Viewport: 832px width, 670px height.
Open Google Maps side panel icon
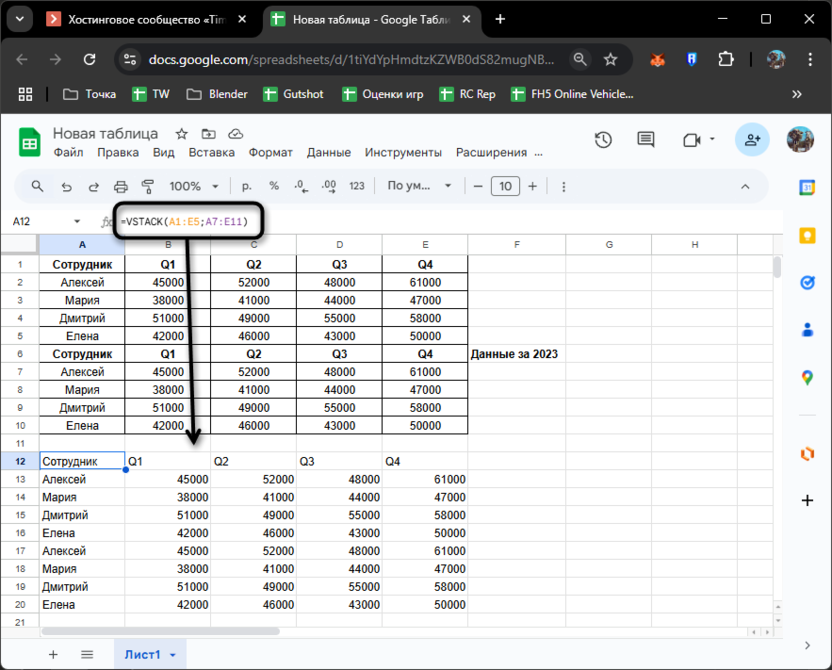807,377
